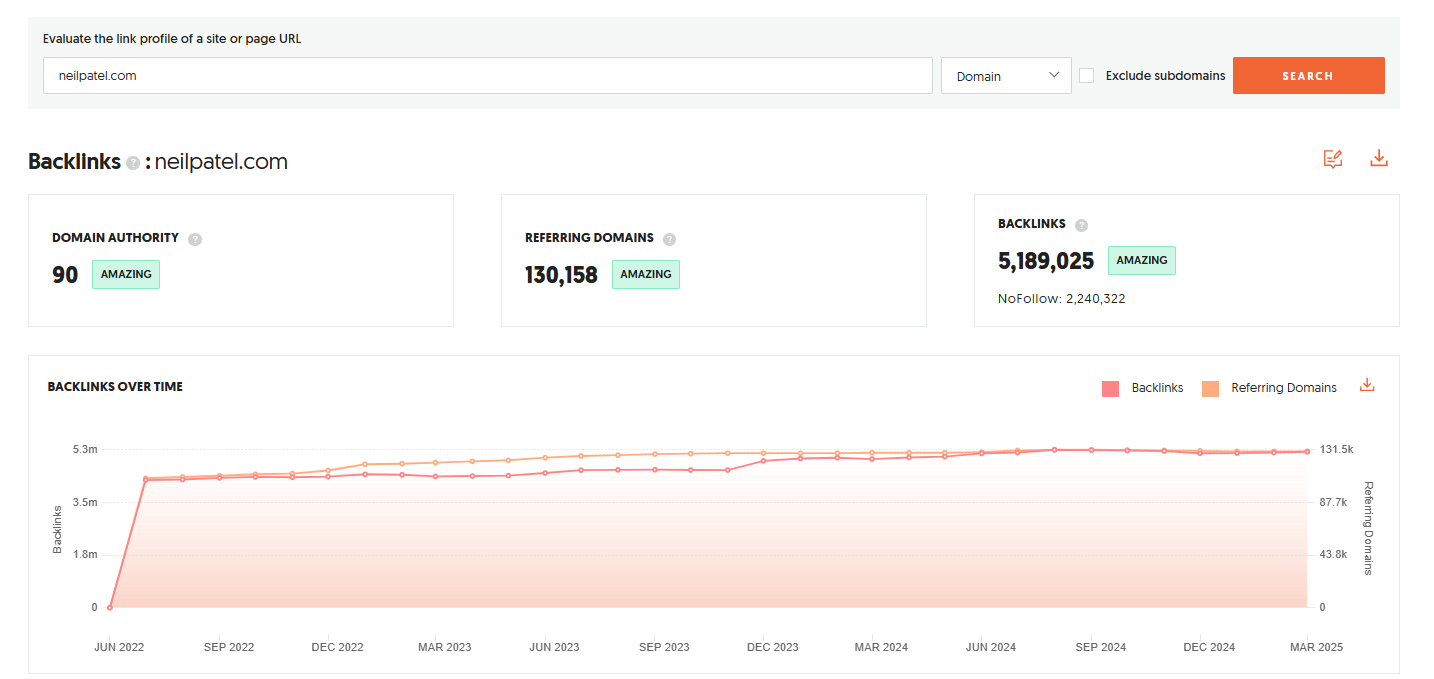The image size is (1434, 679).
Task: Click the NoFollow: 2,240,322 count text
Action: [1061, 298]
